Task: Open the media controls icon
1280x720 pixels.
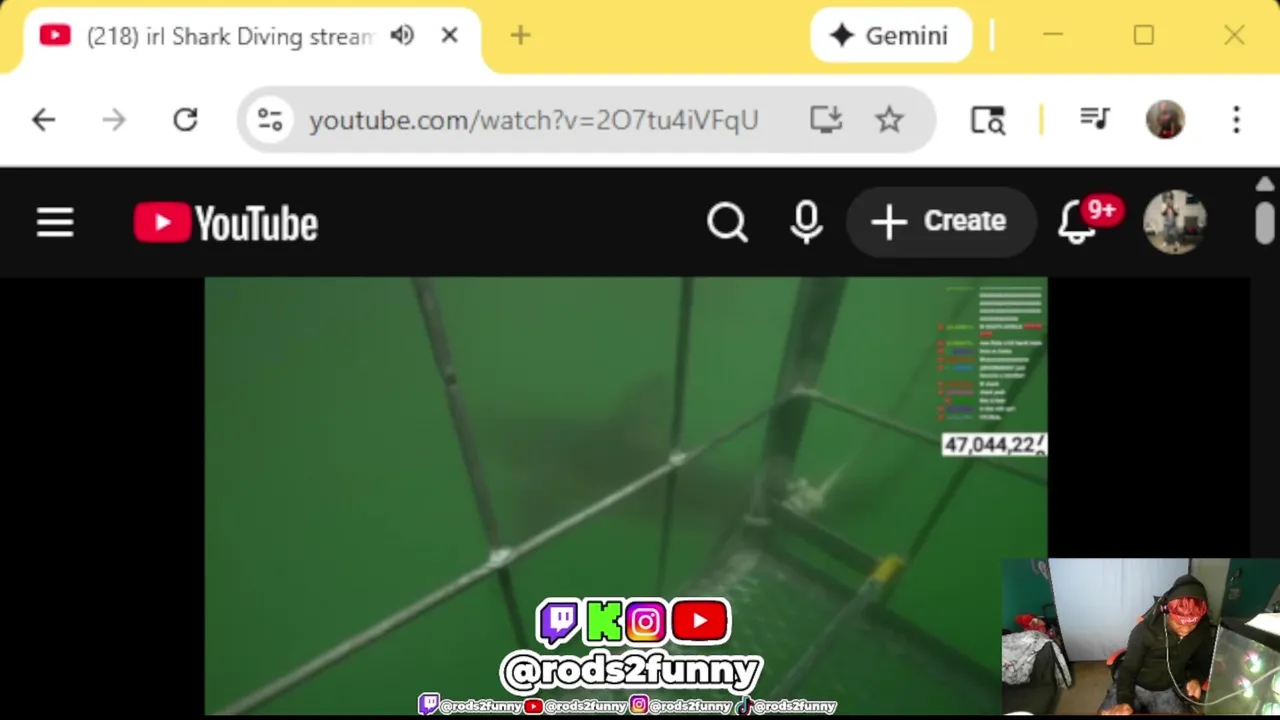Action: [x=1095, y=120]
